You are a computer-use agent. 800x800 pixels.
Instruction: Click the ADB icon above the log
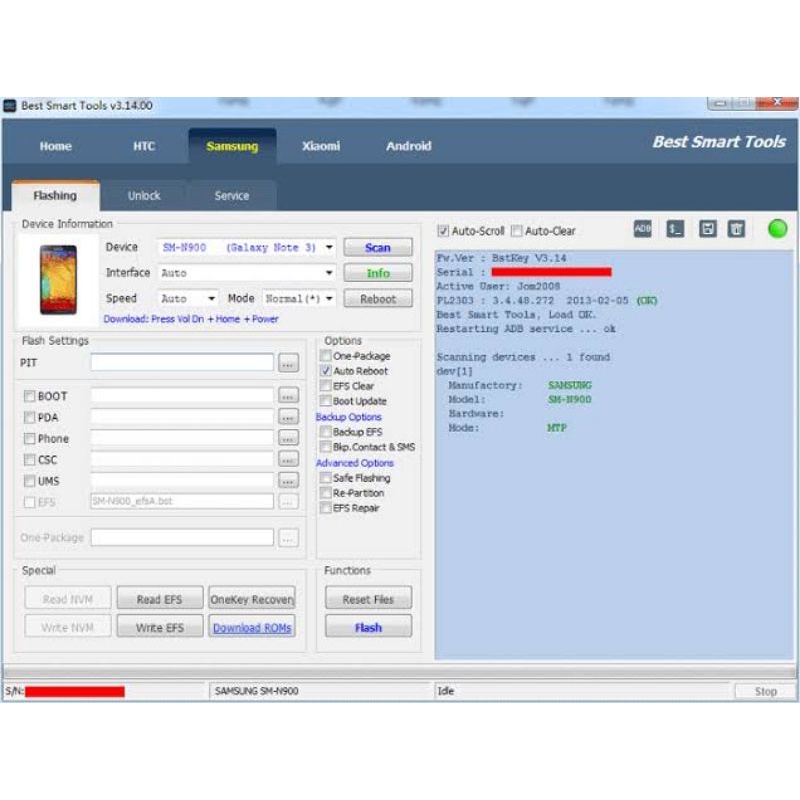(642, 229)
